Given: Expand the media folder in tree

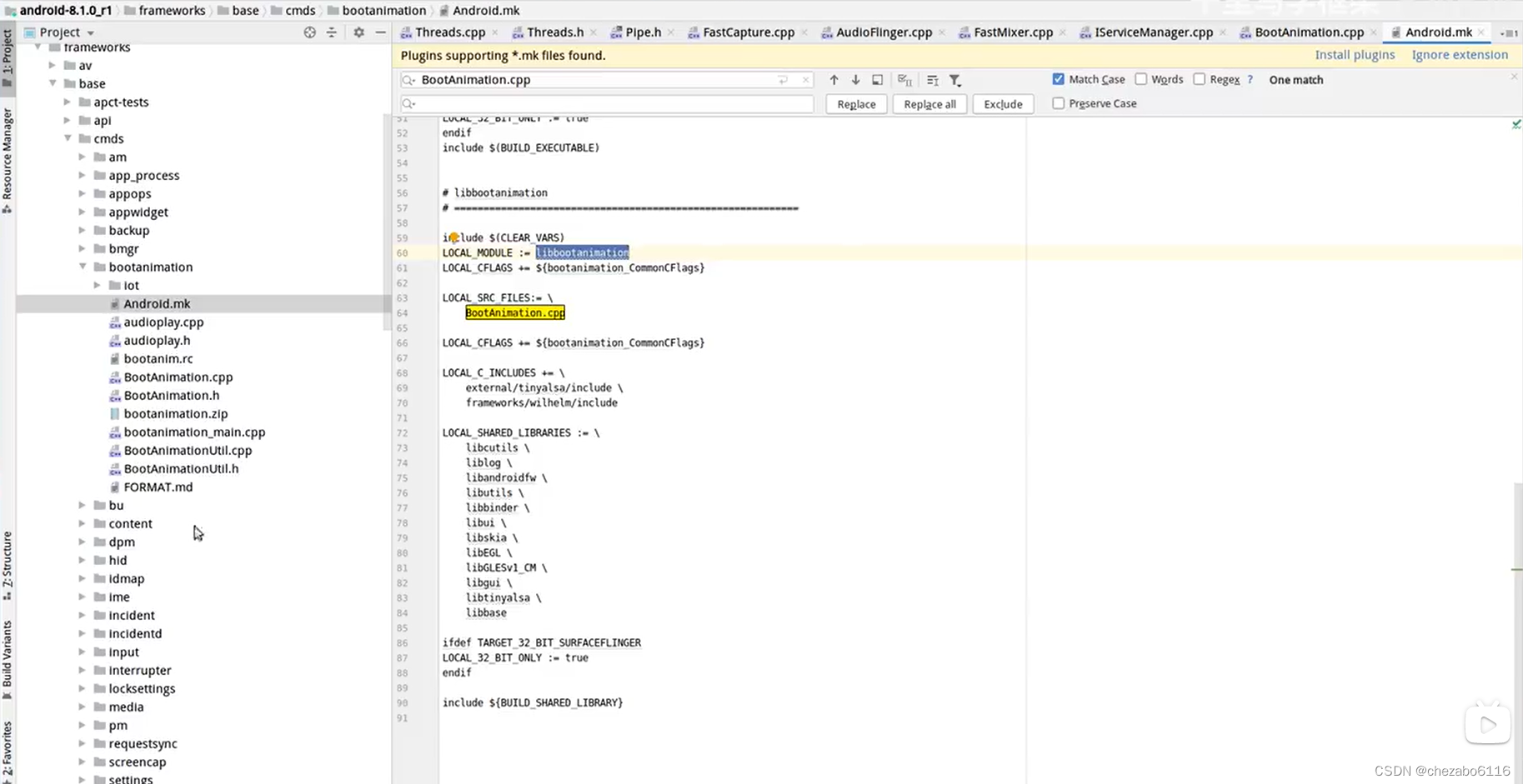Looking at the screenshot, I should pos(81,707).
